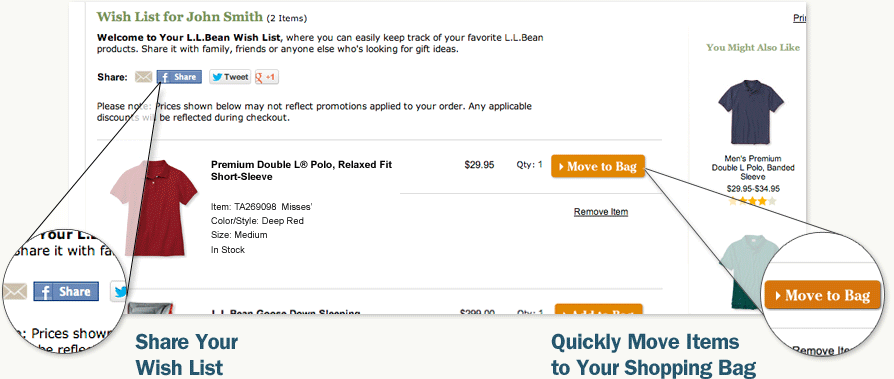Open Premium Double L Polo product title

pos(302,170)
